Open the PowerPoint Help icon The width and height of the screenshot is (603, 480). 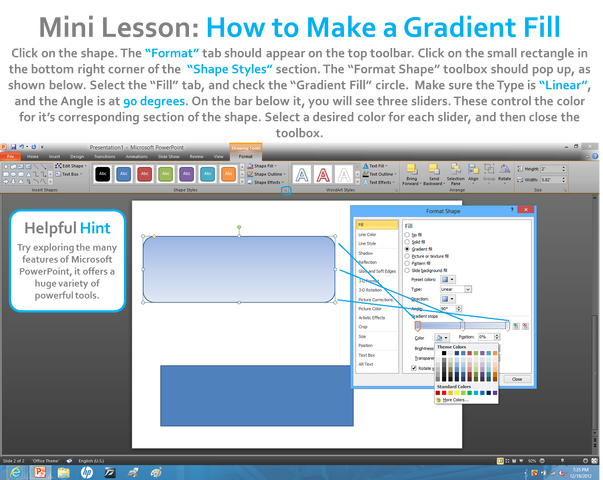click(595, 156)
